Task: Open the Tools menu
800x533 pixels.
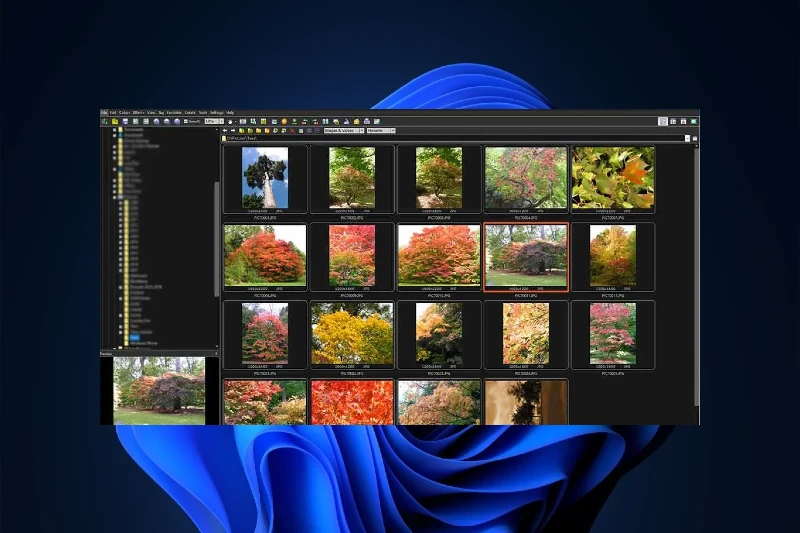Action: click(x=203, y=112)
